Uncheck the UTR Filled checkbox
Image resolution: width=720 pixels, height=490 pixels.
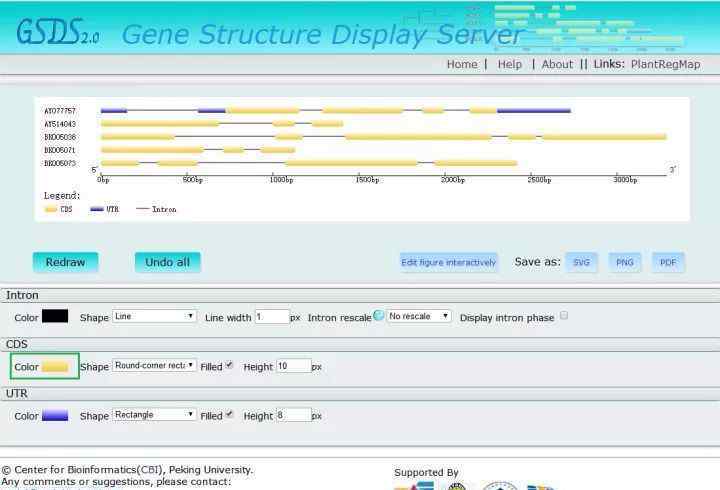coord(230,414)
